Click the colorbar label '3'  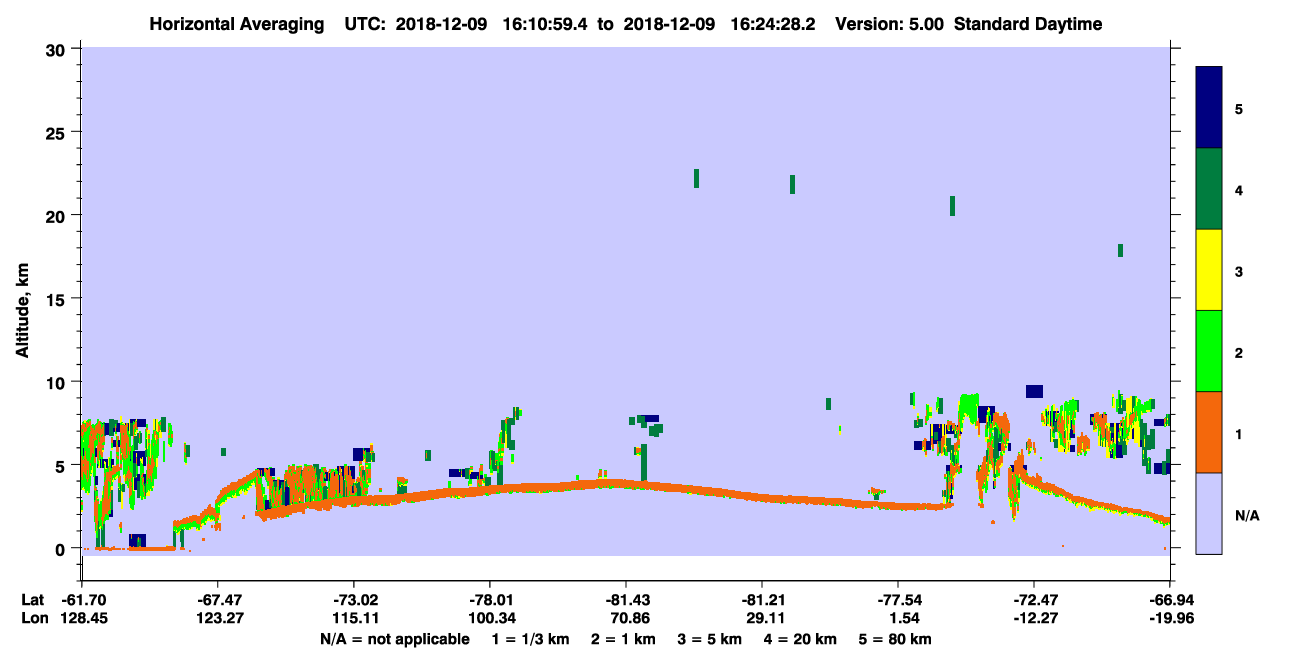[x=1239, y=270]
